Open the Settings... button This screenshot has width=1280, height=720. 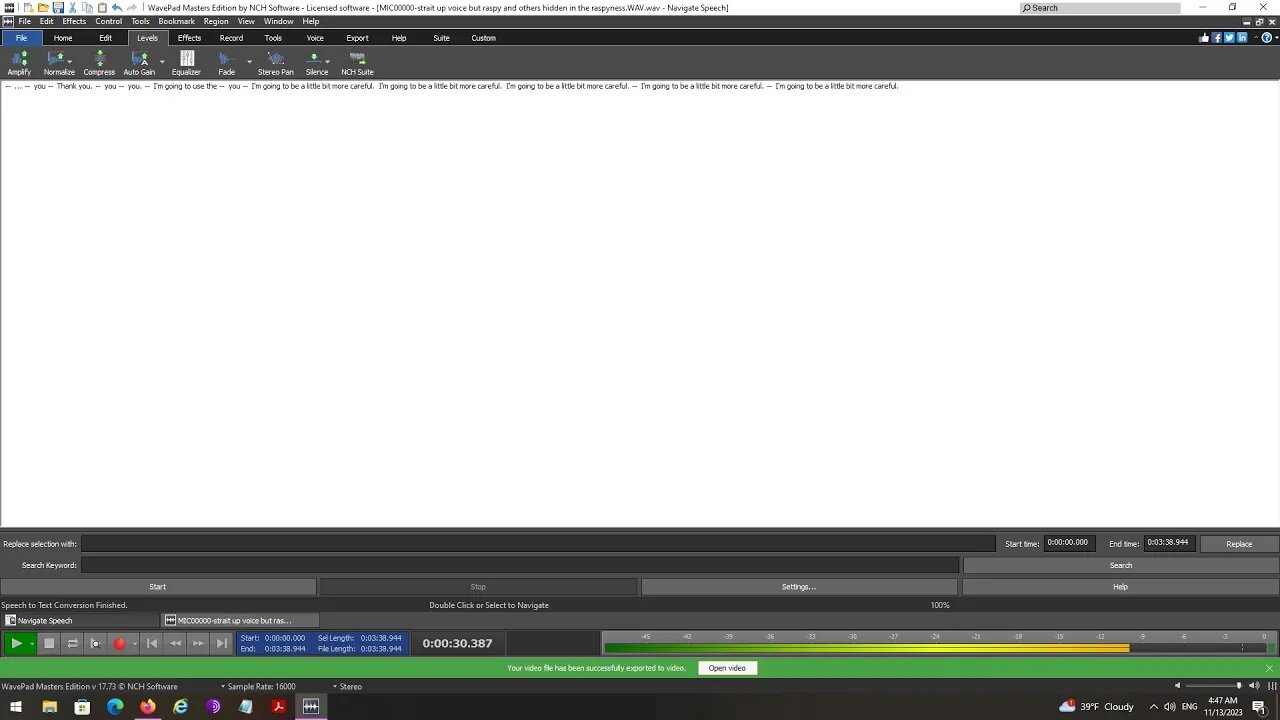click(799, 587)
